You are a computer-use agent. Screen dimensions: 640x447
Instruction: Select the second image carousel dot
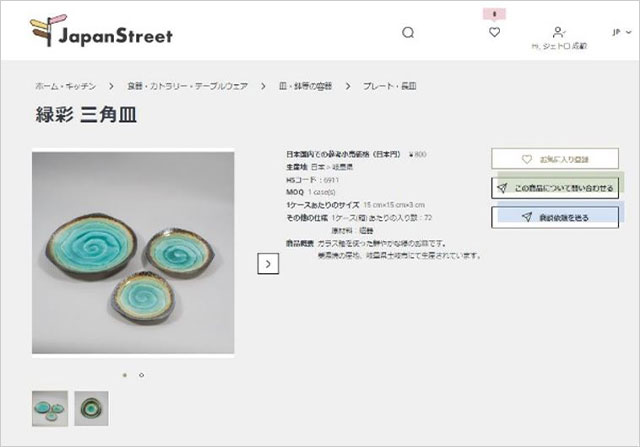click(141, 375)
